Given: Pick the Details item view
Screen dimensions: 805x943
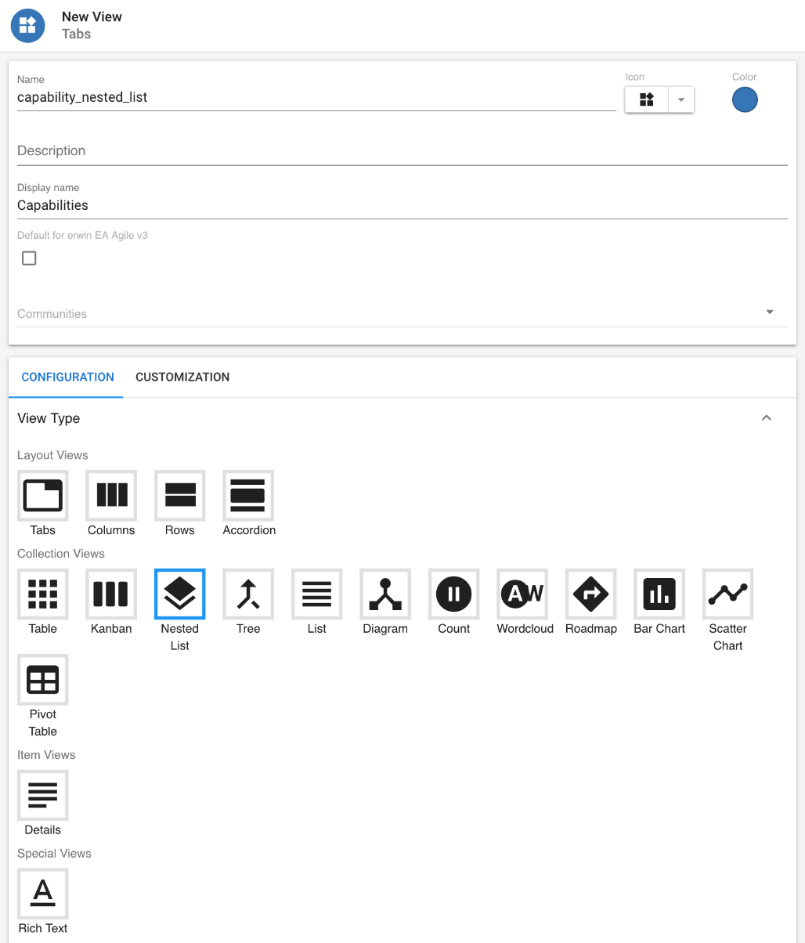Looking at the screenshot, I should (x=43, y=796).
